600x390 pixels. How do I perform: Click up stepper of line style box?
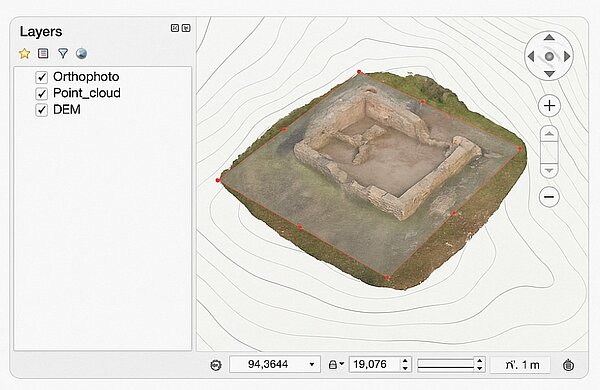point(479,361)
